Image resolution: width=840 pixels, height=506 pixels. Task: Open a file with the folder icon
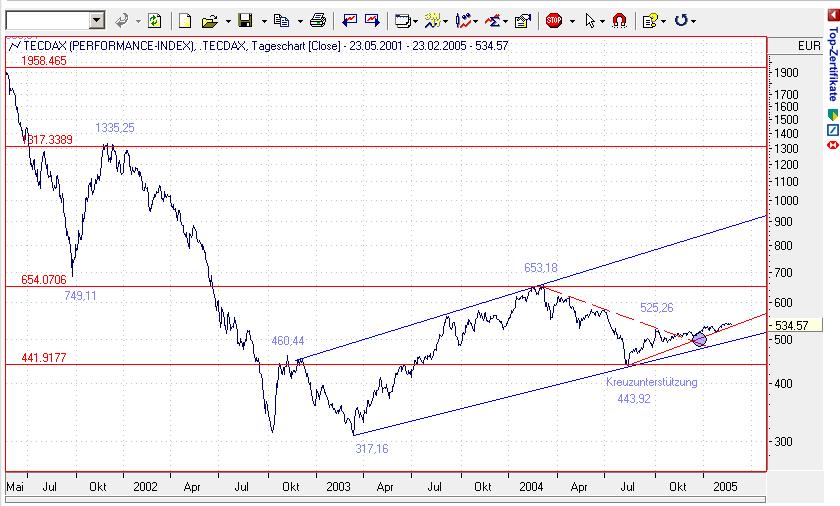click(x=209, y=21)
